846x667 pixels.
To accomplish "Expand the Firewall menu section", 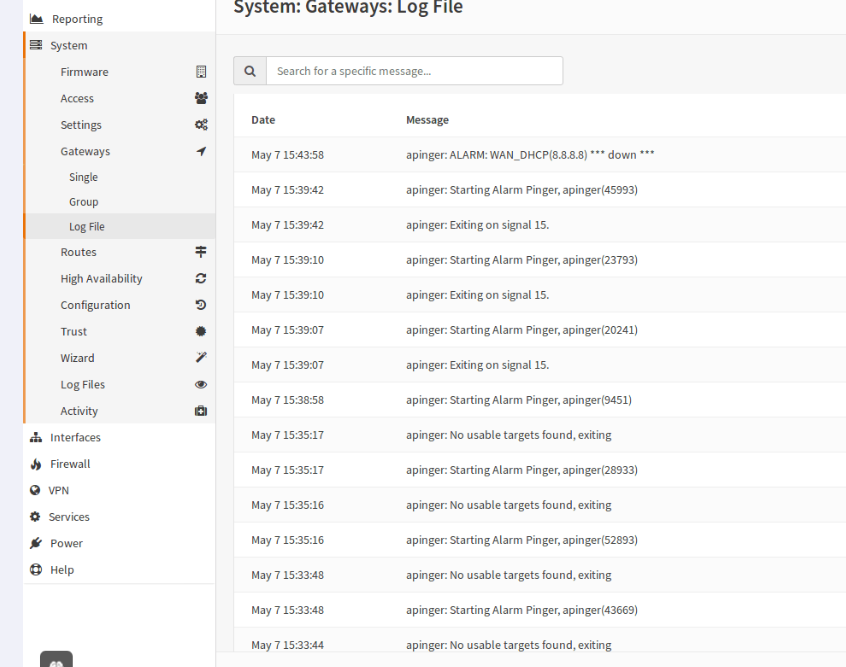I will coord(120,464).
